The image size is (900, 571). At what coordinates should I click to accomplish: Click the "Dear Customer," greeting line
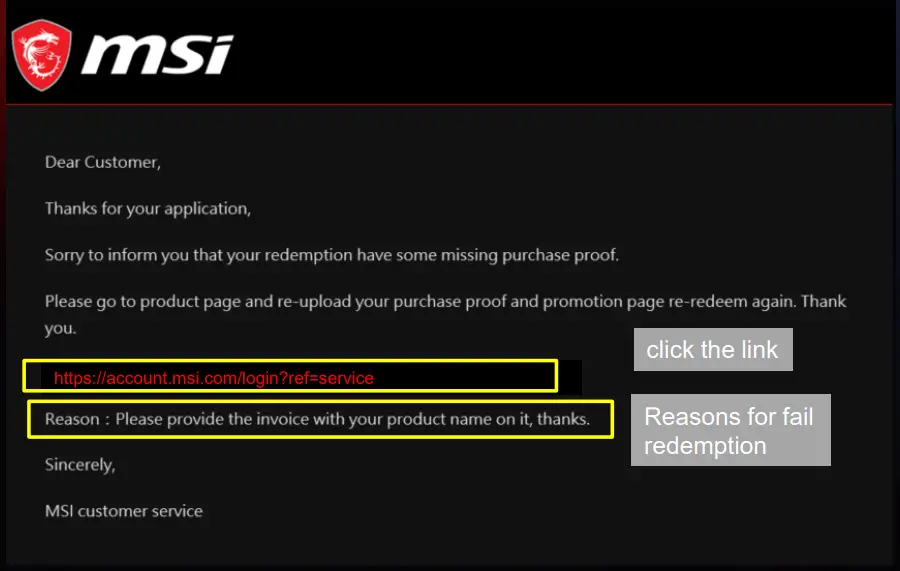point(102,162)
